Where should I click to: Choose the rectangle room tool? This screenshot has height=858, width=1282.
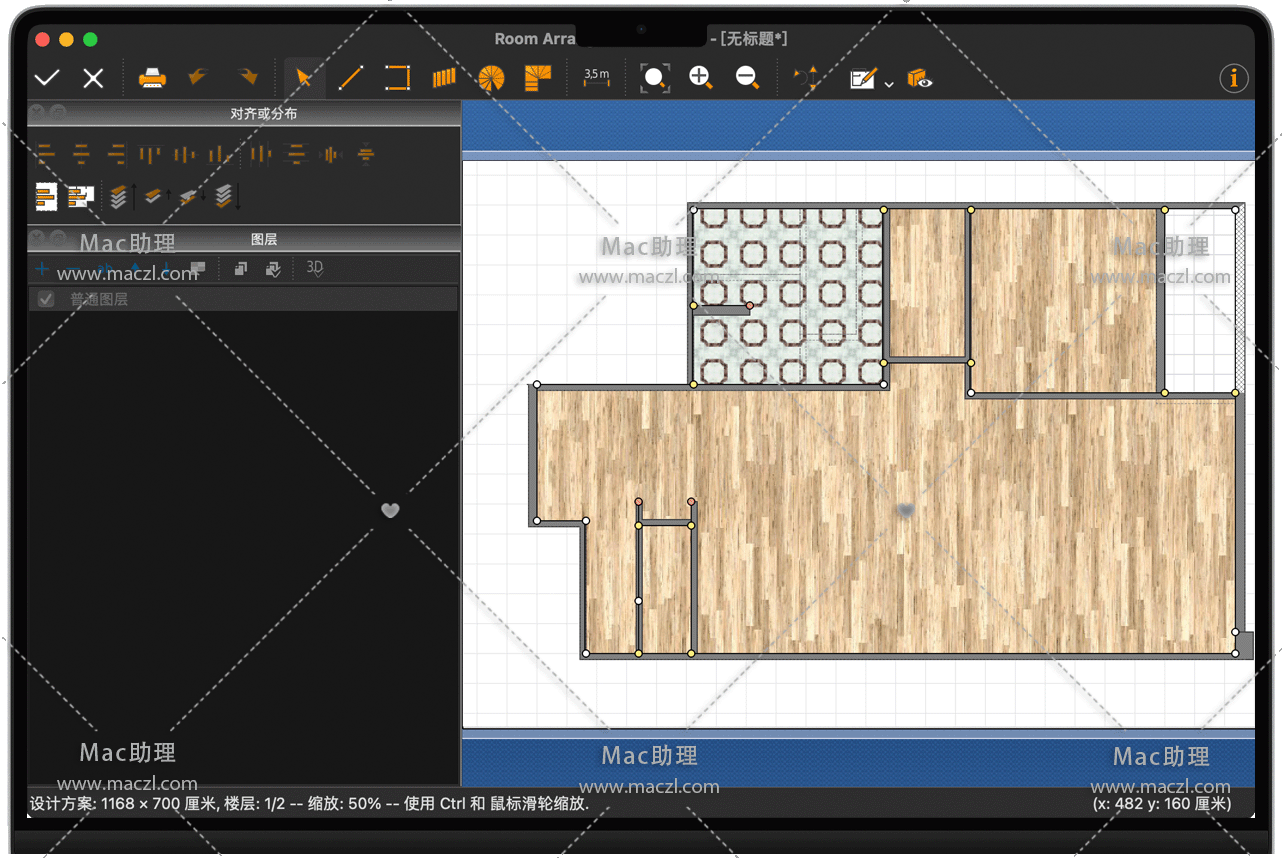pos(397,78)
